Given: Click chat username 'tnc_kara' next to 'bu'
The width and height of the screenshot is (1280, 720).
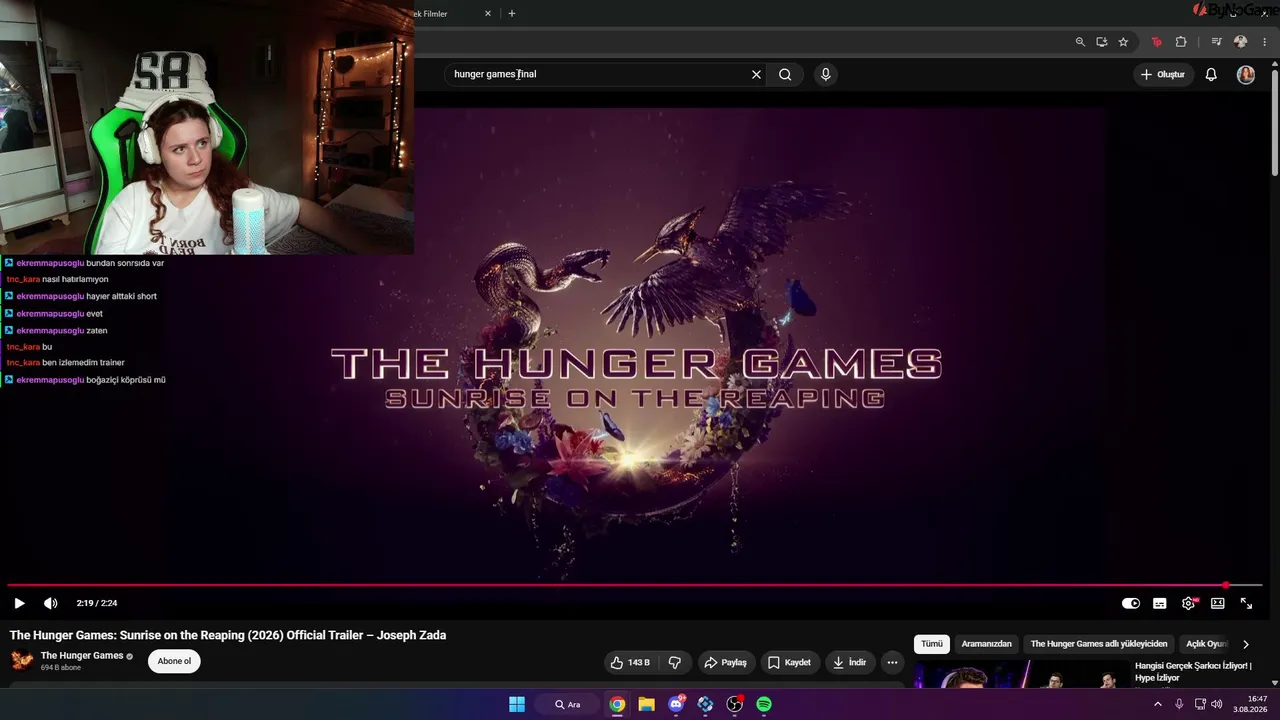Looking at the screenshot, I should point(23,346).
